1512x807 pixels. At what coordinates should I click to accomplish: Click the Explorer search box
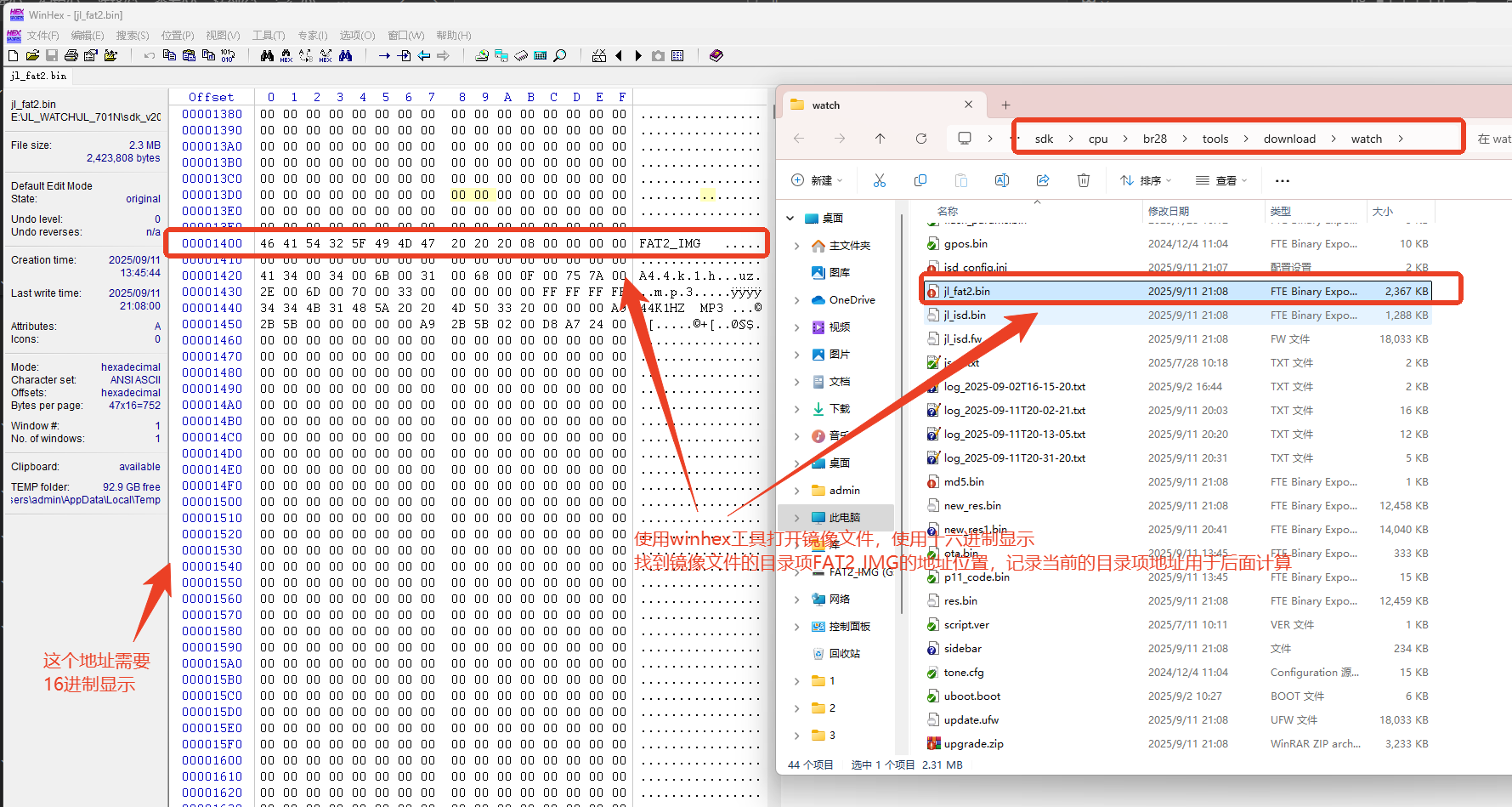click(x=1492, y=139)
